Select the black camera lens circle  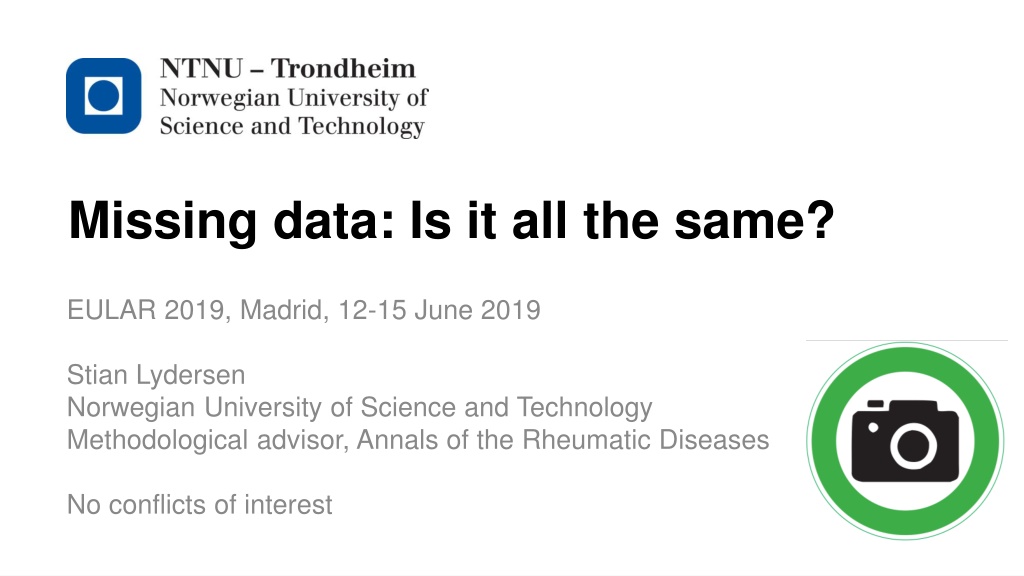click(913, 446)
